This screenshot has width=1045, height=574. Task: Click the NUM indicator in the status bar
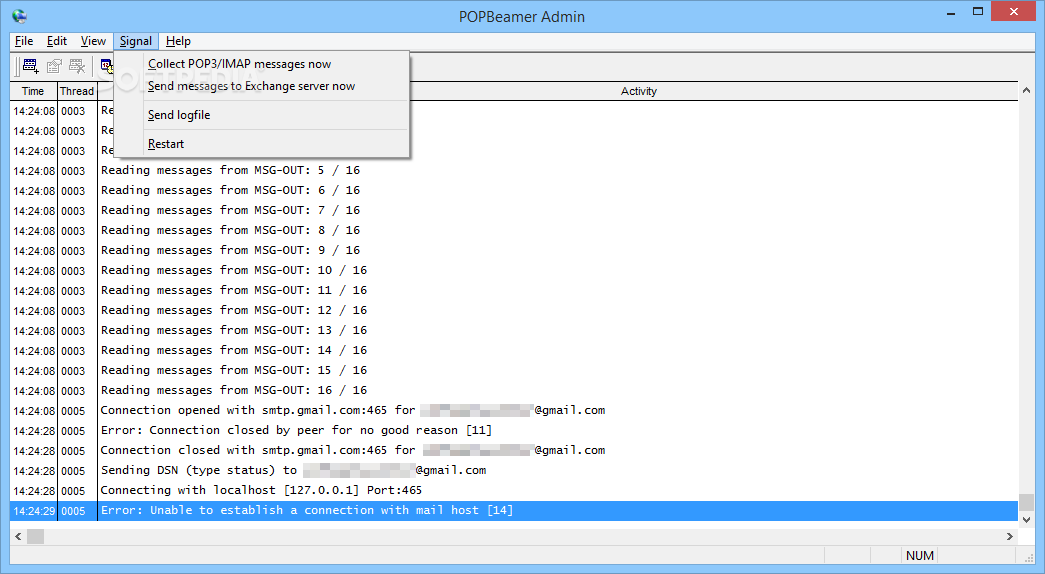920,556
